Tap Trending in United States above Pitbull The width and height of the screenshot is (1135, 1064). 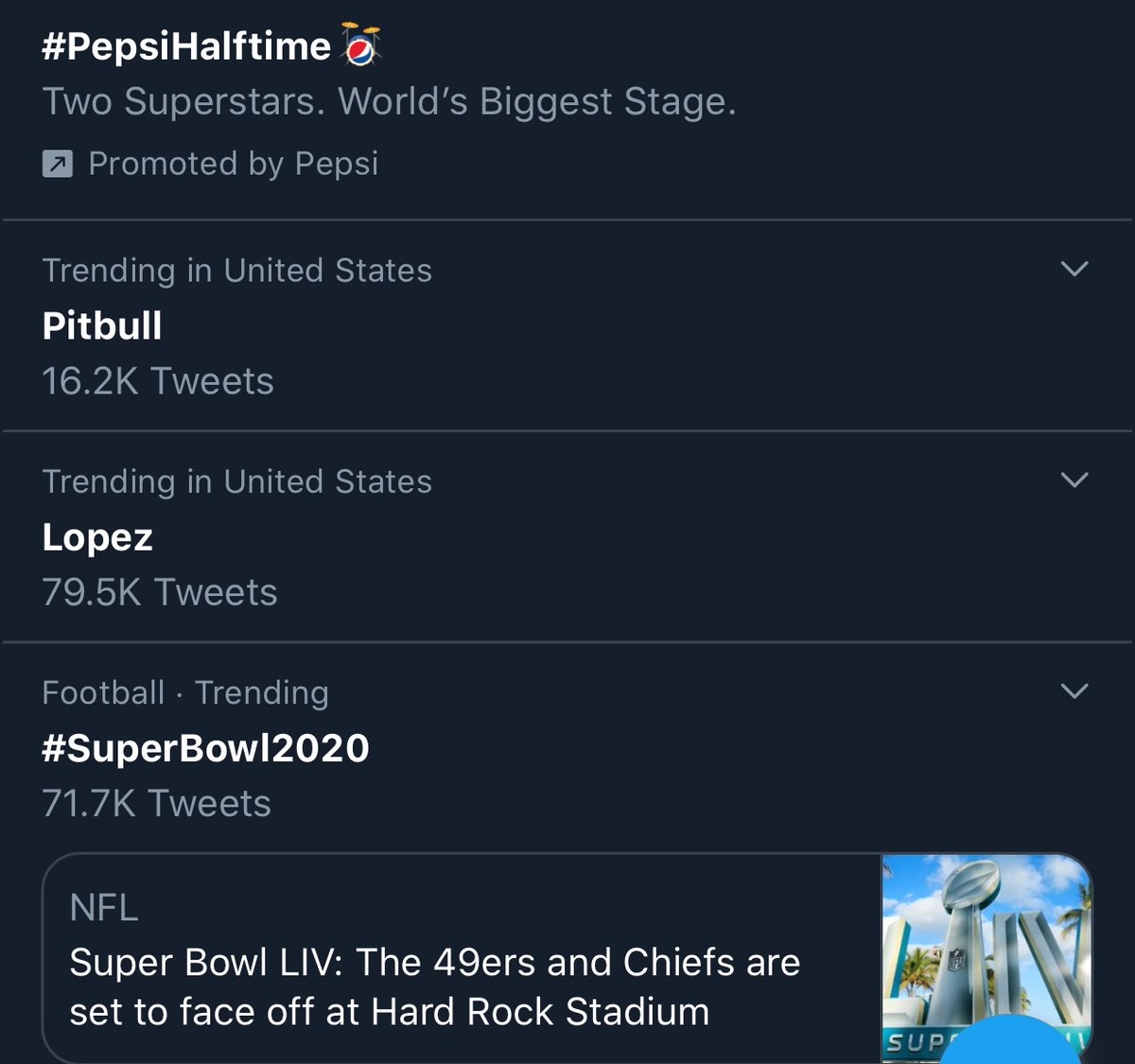tap(236, 270)
